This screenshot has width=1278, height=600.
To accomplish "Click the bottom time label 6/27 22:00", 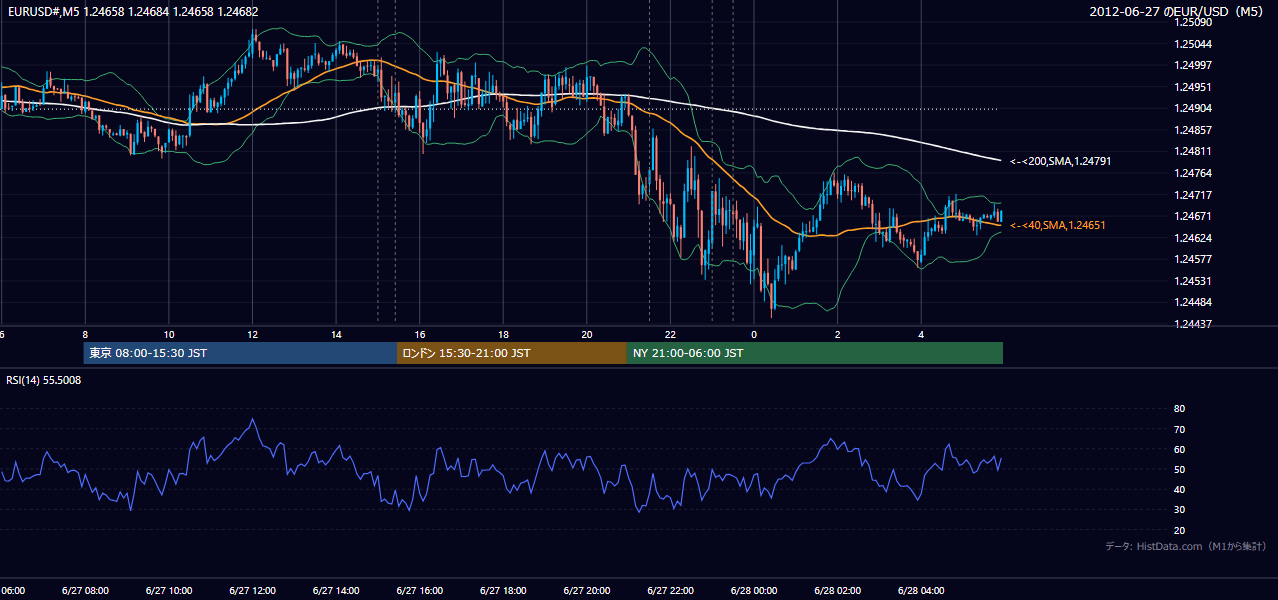I will [670, 590].
